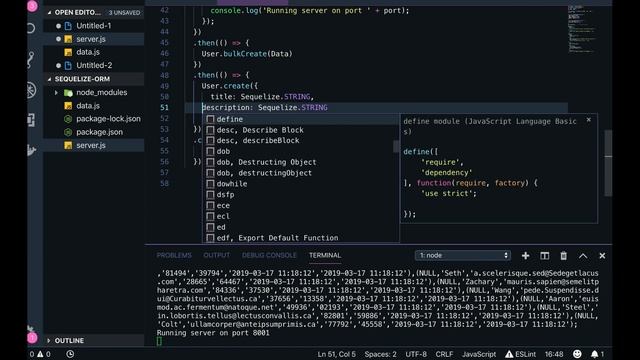The width and height of the screenshot is (640, 360).
Task: Click ESLint warning in status bar
Action: (520, 354)
